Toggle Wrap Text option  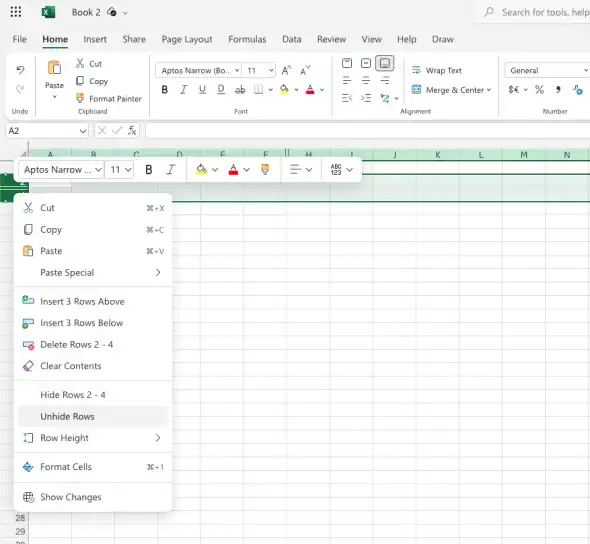[x=437, y=70]
